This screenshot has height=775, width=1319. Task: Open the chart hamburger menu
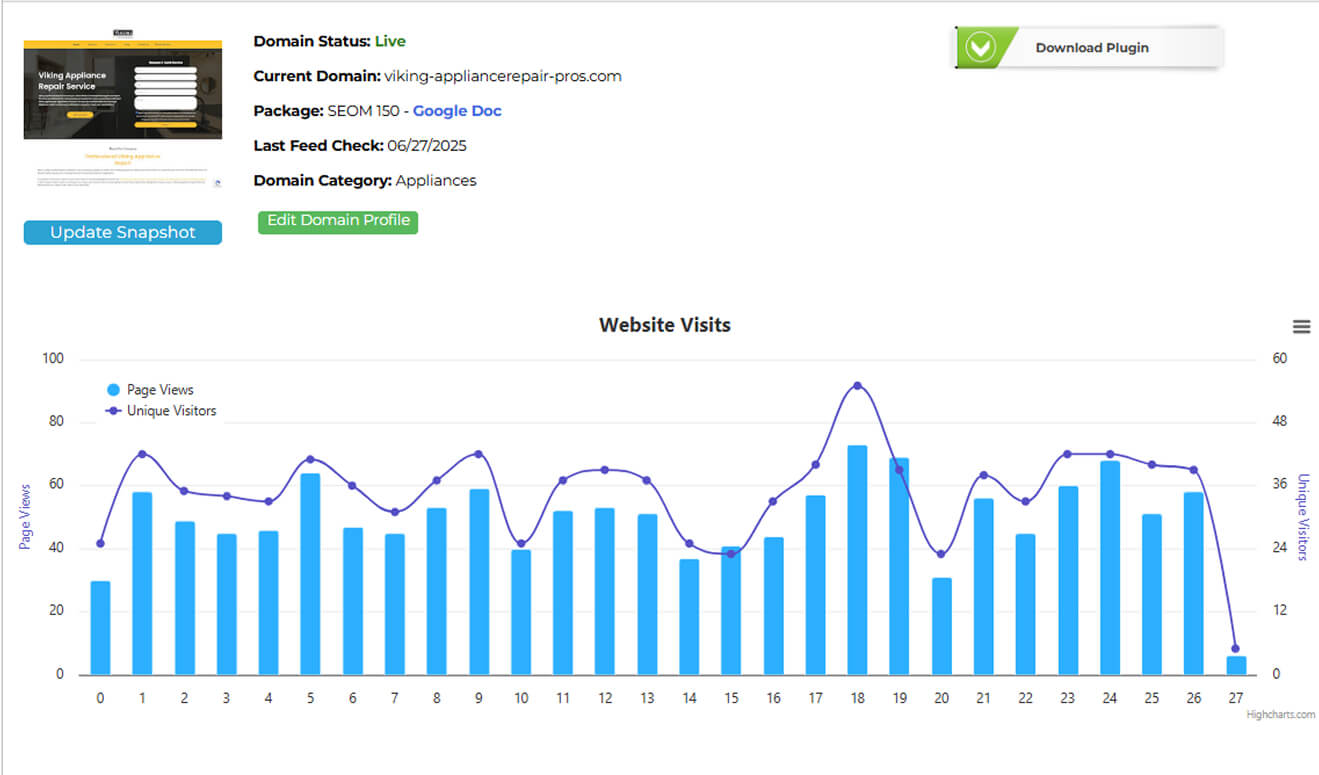[x=1301, y=327]
